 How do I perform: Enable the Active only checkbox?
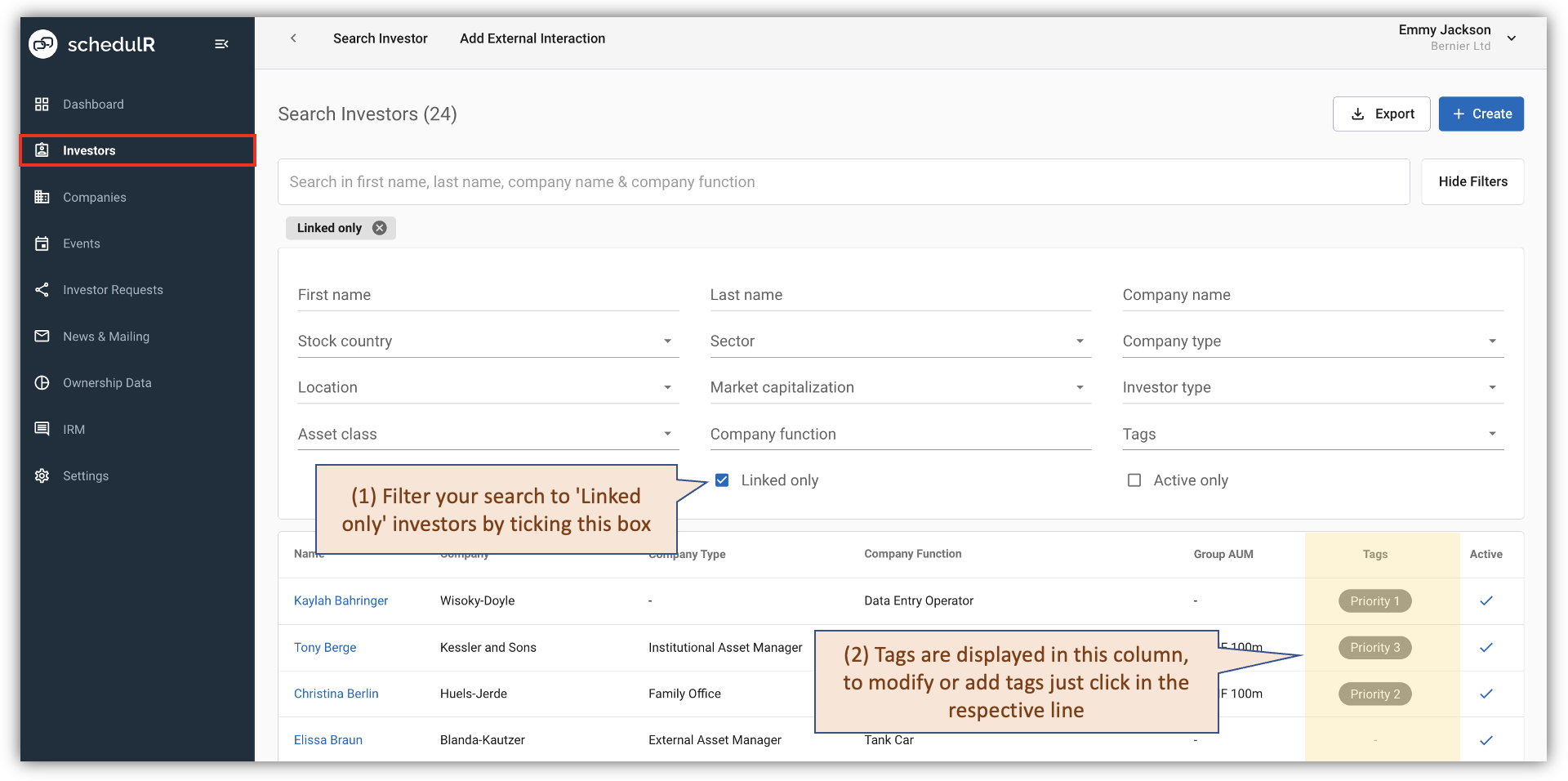[x=1134, y=480]
